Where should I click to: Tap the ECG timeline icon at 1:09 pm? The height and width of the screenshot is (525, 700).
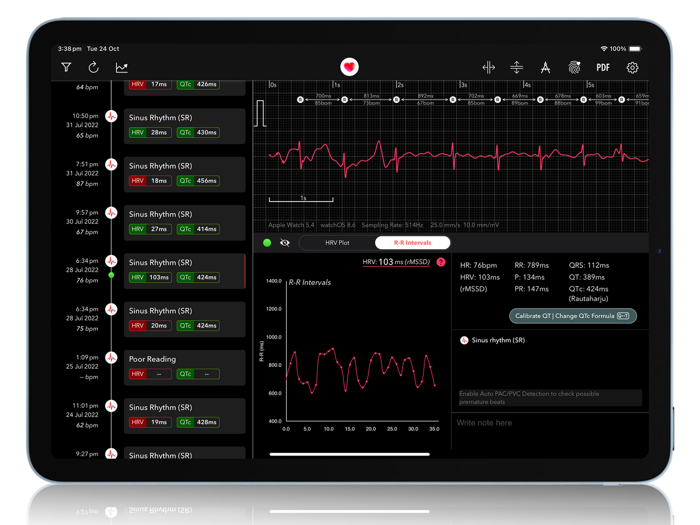coord(111,358)
